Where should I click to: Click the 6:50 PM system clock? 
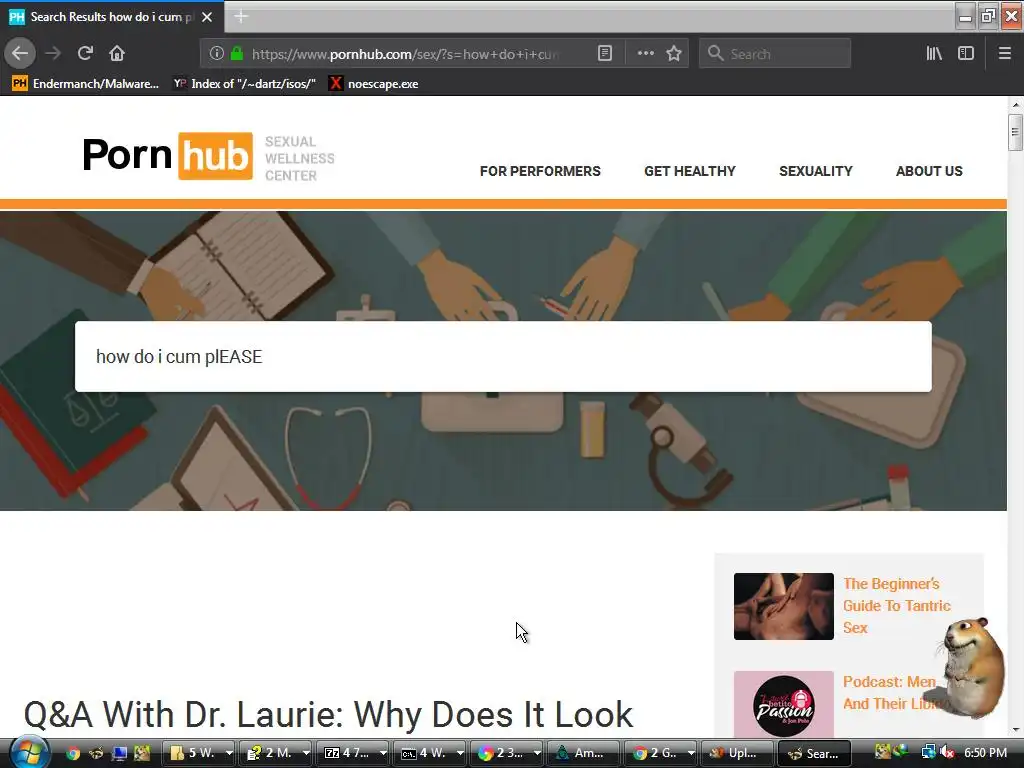pos(985,752)
